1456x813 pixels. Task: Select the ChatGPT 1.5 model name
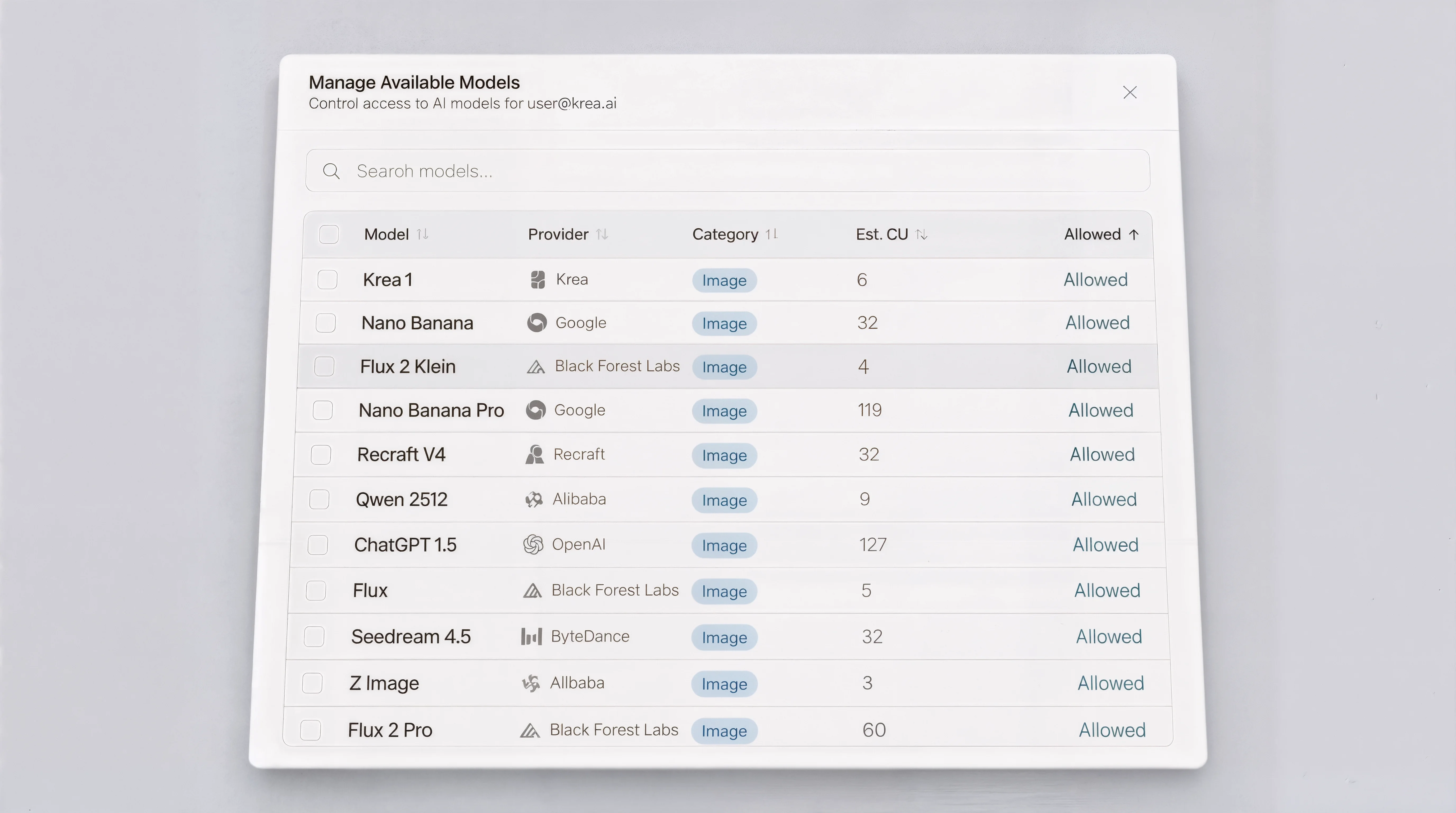click(x=405, y=545)
